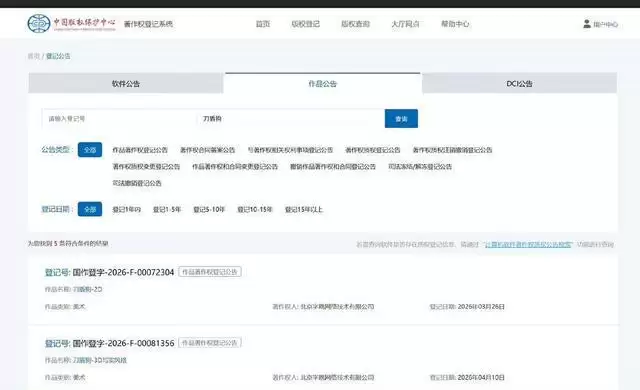Switch to the DCI公告 tab

click(x=519, y=84)
